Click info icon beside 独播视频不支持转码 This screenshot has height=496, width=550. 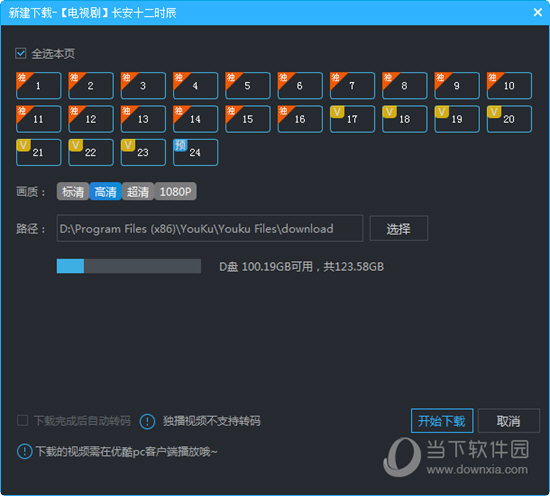pyautogui.click(x=147, y=421)
